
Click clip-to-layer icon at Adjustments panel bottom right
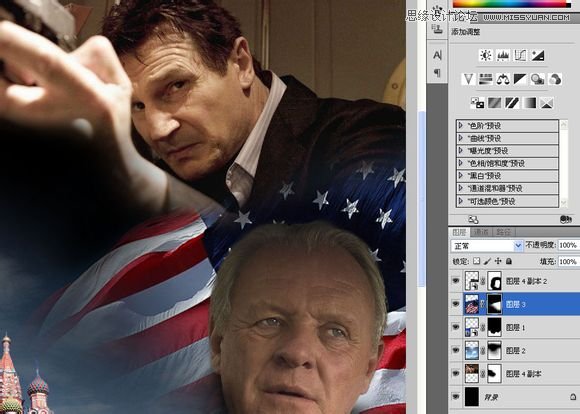tap(566, 219)
